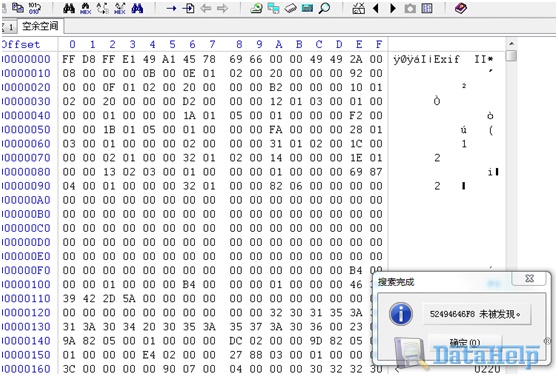The height and width of the screenshot is (376, 558).
Task: Click the Go To Offset arrow icon
Action: click(x=171, y=8)
